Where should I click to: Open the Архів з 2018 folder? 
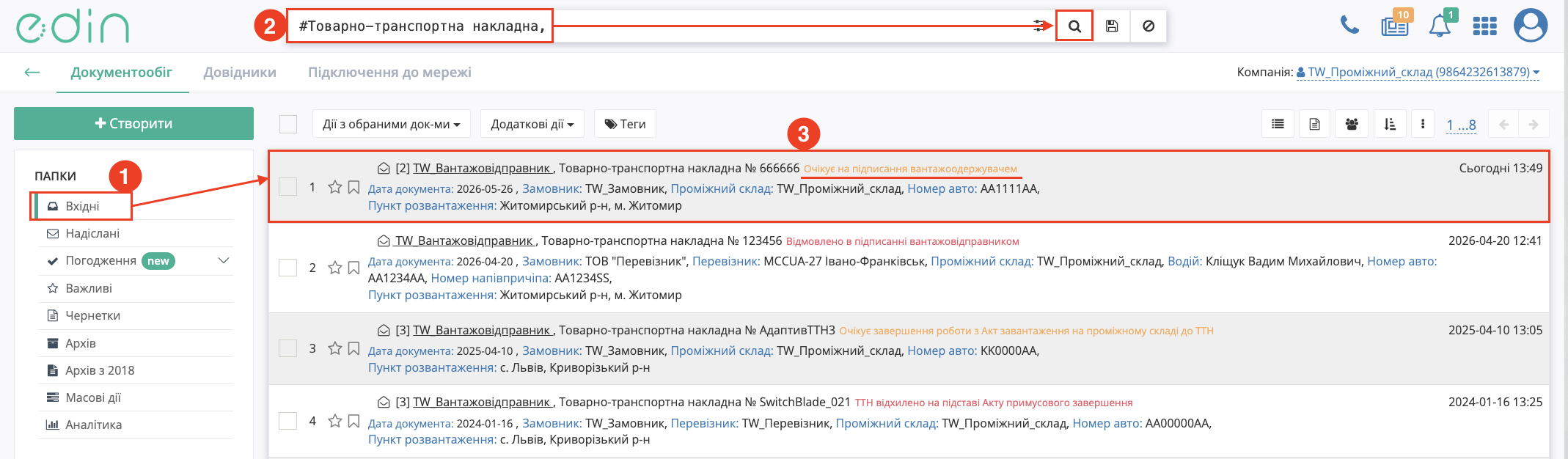pyautogui.click(x=100, y=370)
